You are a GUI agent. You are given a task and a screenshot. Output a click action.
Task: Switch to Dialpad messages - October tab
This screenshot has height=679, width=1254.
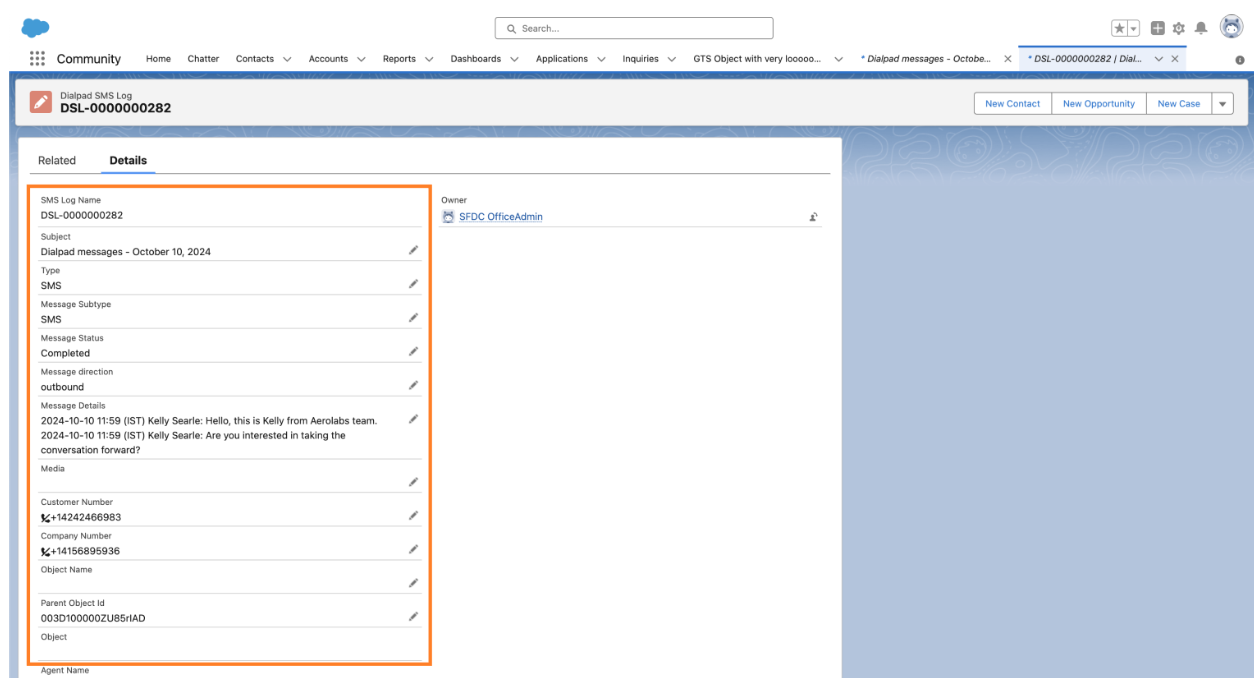click(x=925, y=59)
